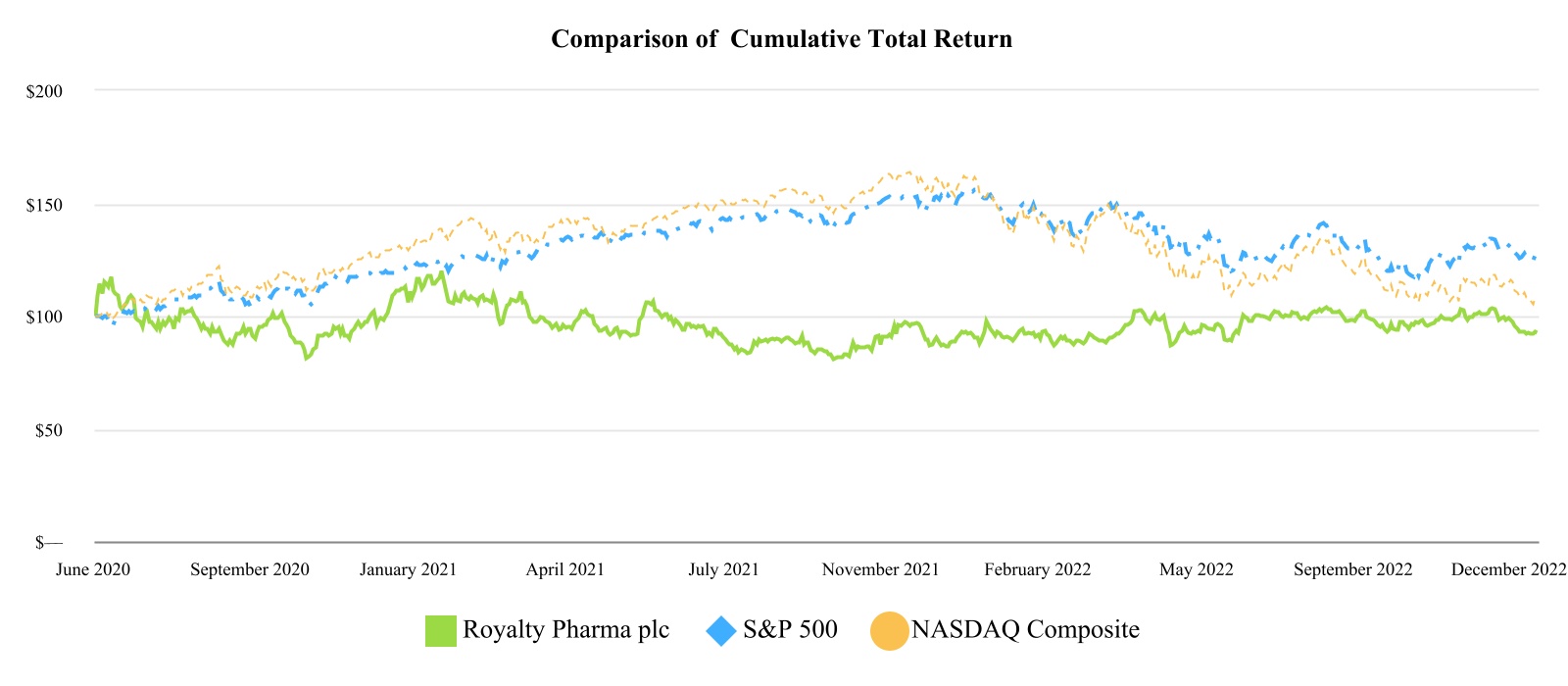
Task: Click the blue S&P 500 diamond icon
Action: tap(721, 631)
